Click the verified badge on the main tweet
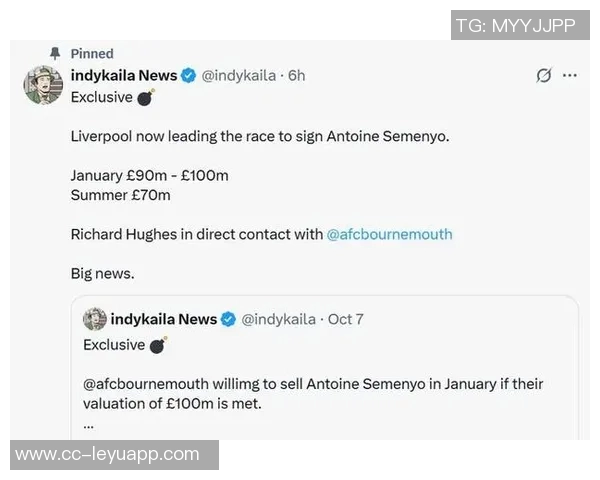 click(x=189, y=76)
